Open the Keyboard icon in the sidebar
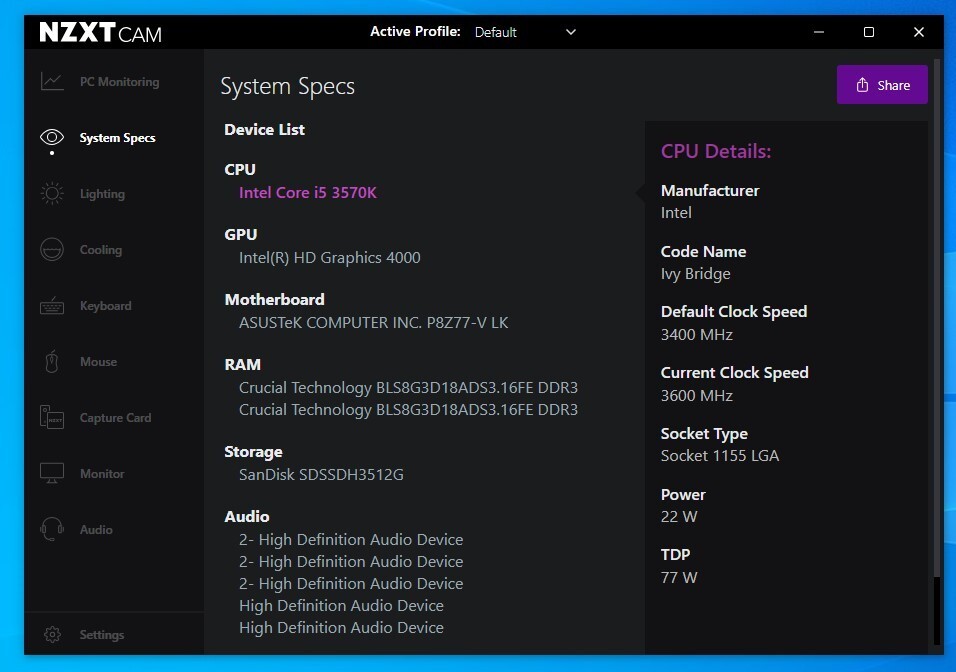Screen dimensions: 956x672 coord(52,306)
